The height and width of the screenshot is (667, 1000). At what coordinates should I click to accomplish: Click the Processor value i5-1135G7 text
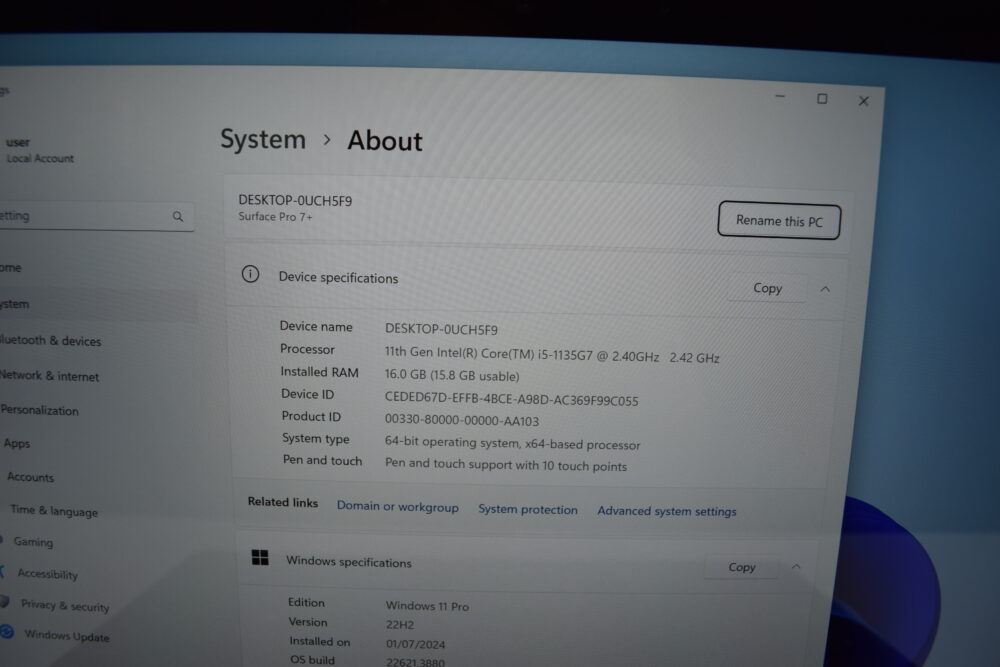coord(552,355)
